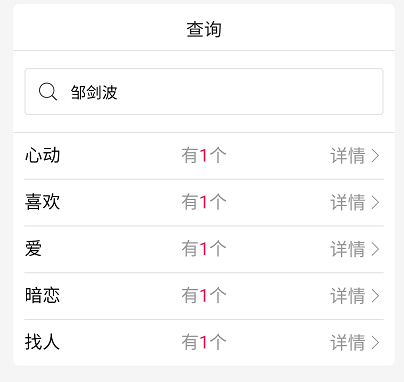
Task: Click the 有1个 count in 心动 row
Action: [204, 156]
